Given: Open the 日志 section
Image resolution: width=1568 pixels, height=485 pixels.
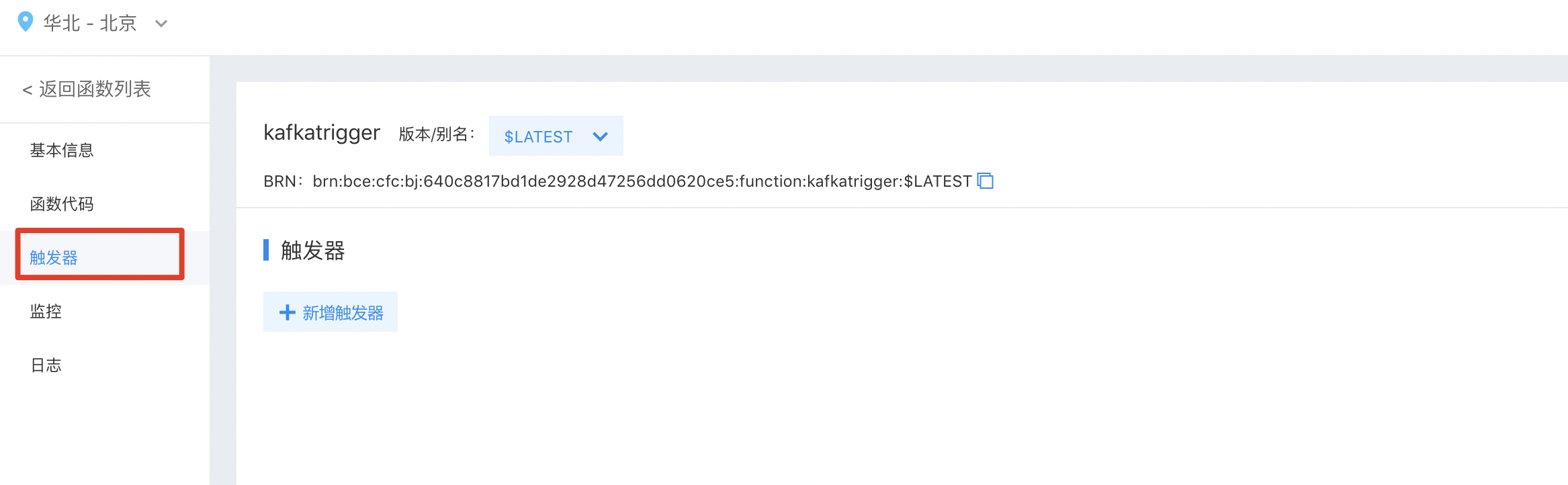Looking at the screenshot, I should [x=46, y=365].
